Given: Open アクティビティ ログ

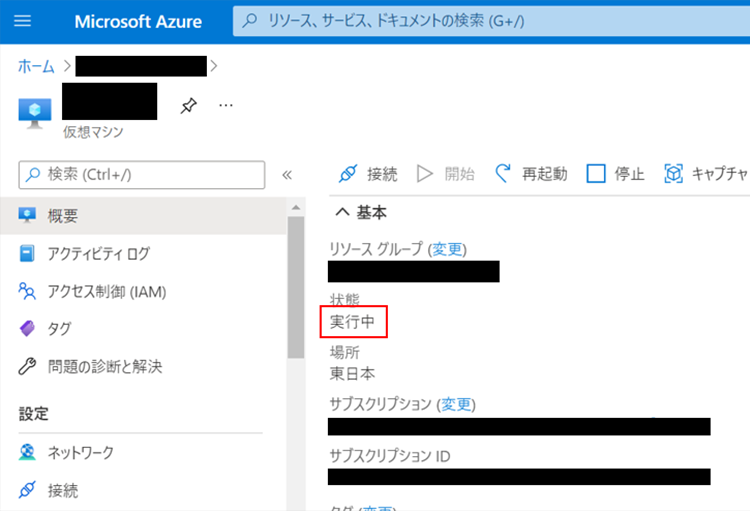Looking at the screenshot, I should tap(99, 254).
